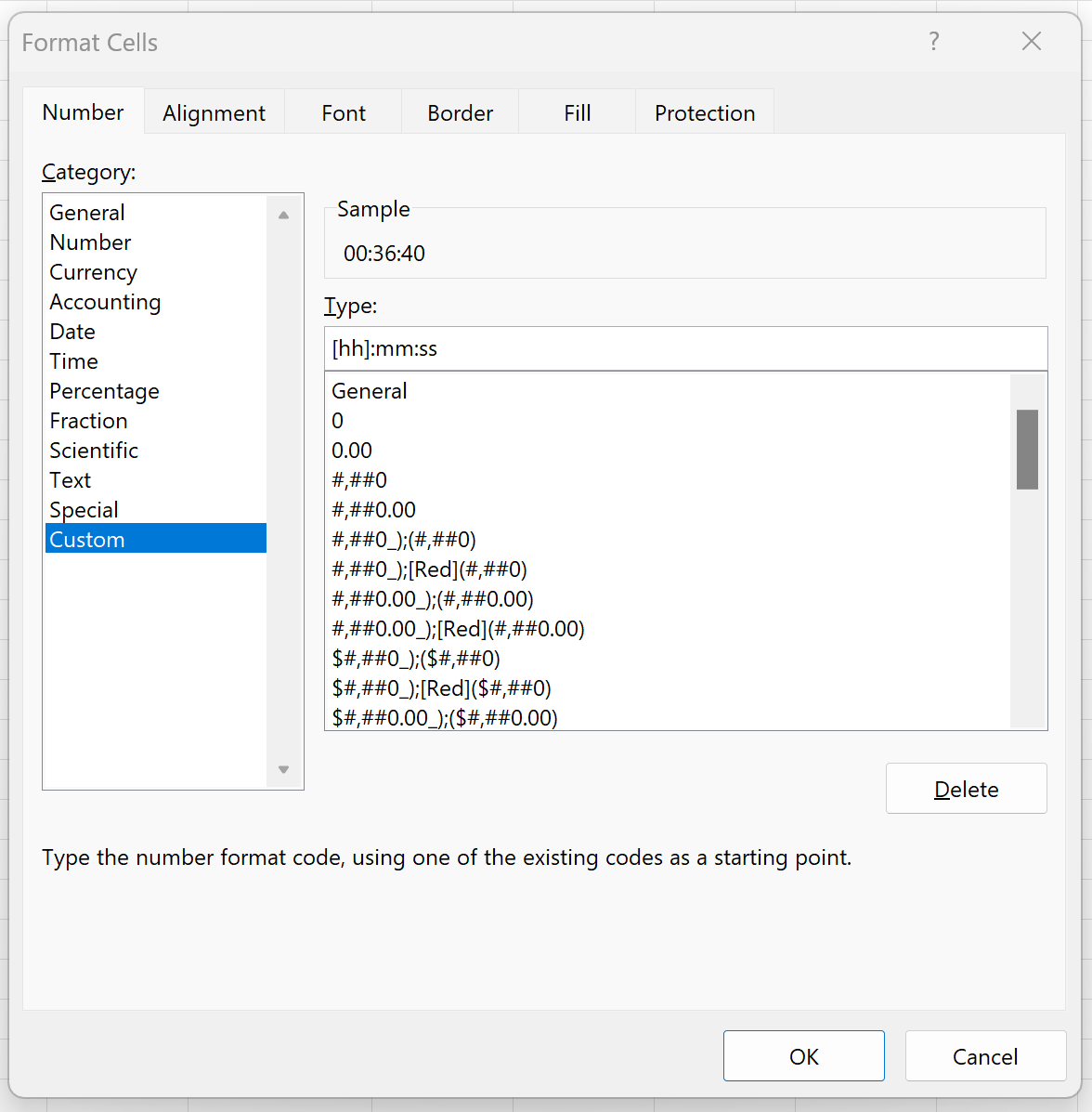The height and width of the screenshot is (1112, 1092).
Task: Choose the Currency category
Action: (x=156, y=271)
